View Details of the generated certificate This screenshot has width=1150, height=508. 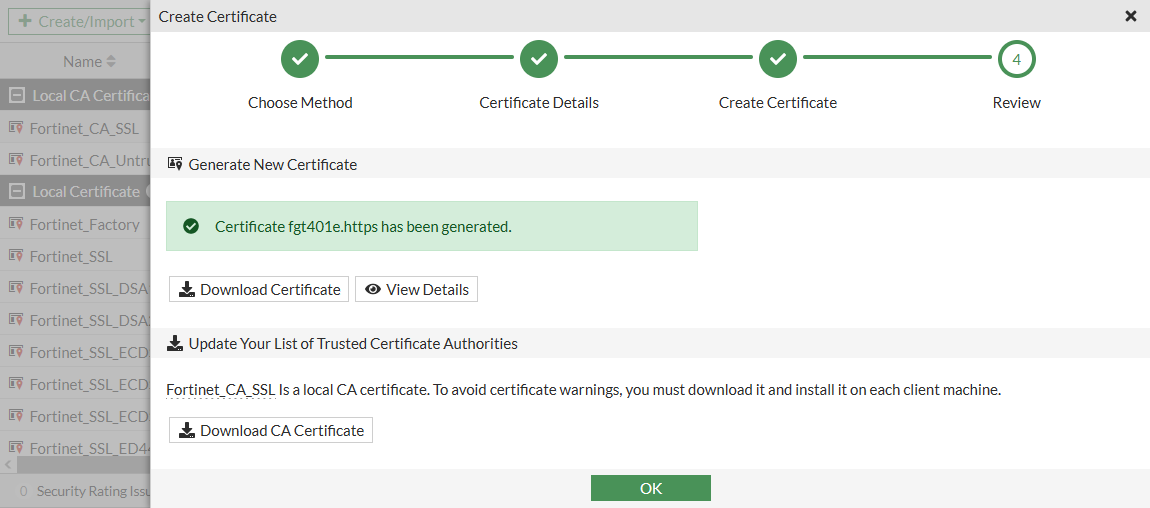point(416,289)
